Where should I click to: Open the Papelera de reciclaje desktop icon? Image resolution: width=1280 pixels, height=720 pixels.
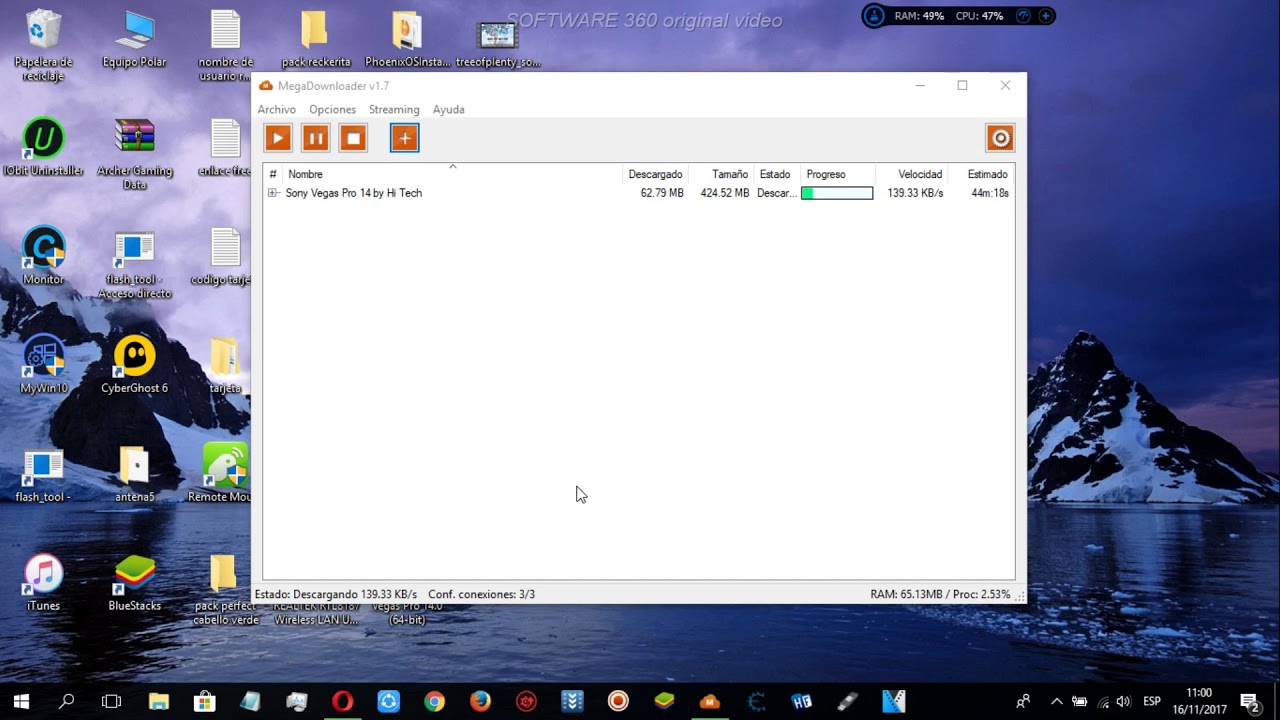point(43,45)
